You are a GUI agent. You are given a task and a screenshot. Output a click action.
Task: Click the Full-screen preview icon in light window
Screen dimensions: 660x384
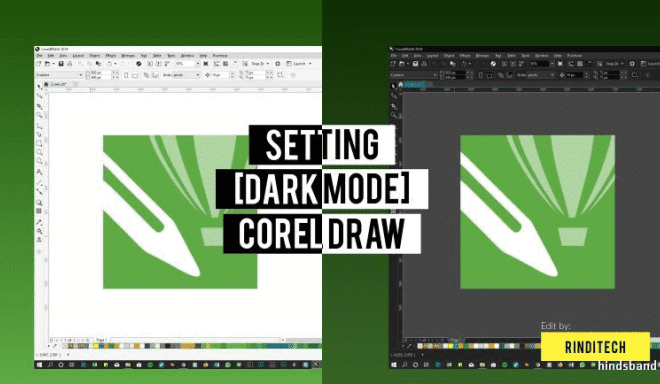(206, 64)
